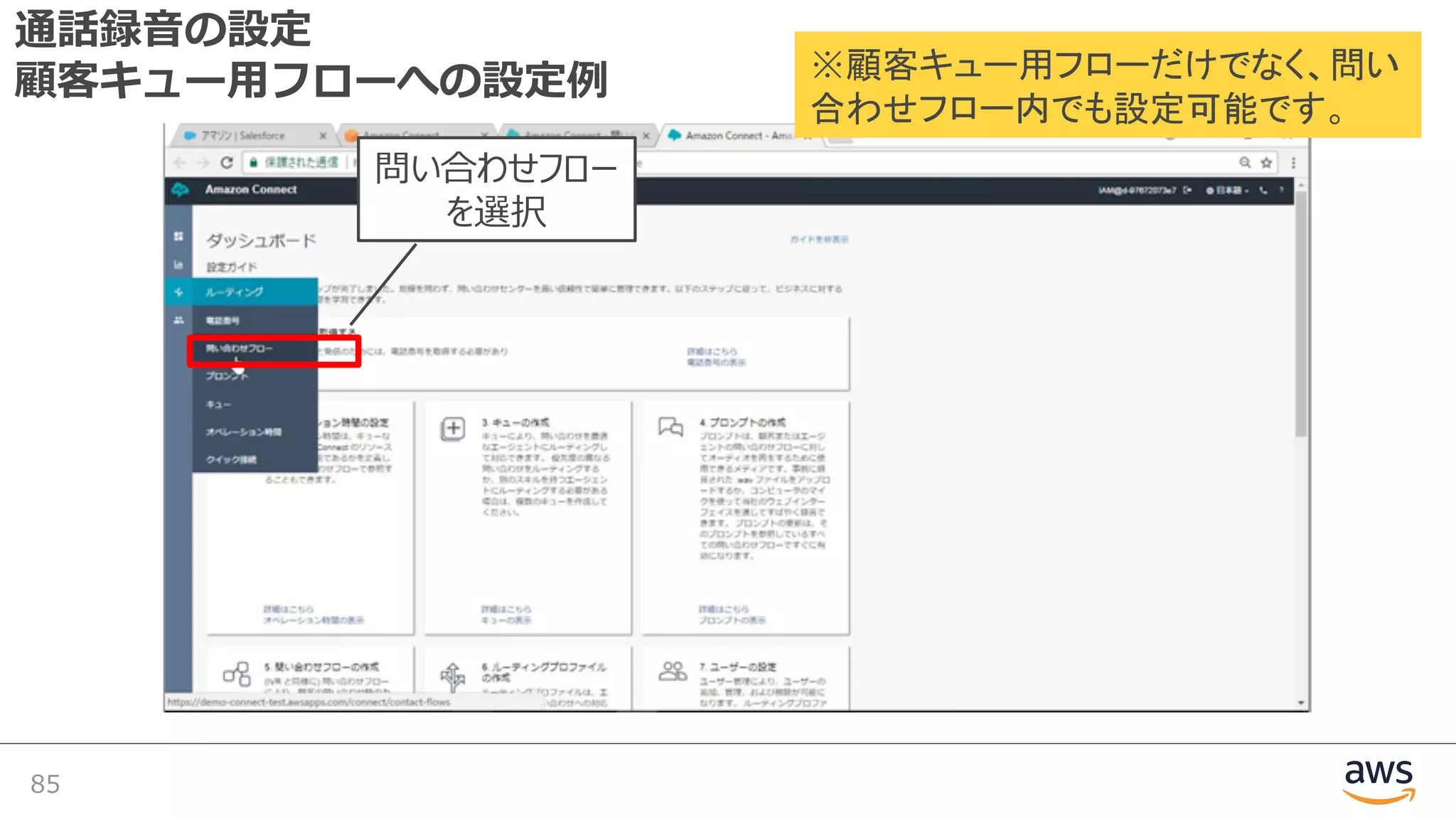Go back with the browser back arrow
Screen dimensions: 1456x819
pyautogui.click(x=180, y=163)
